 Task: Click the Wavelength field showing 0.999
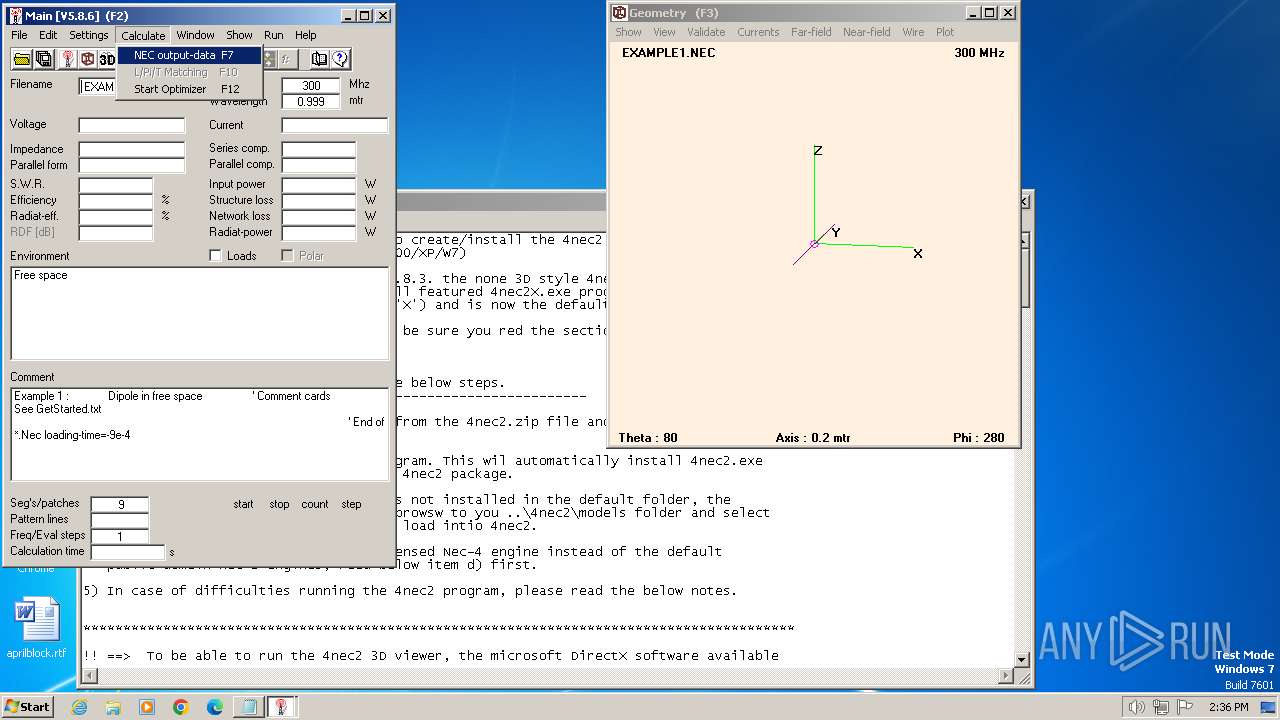(311, 101)
